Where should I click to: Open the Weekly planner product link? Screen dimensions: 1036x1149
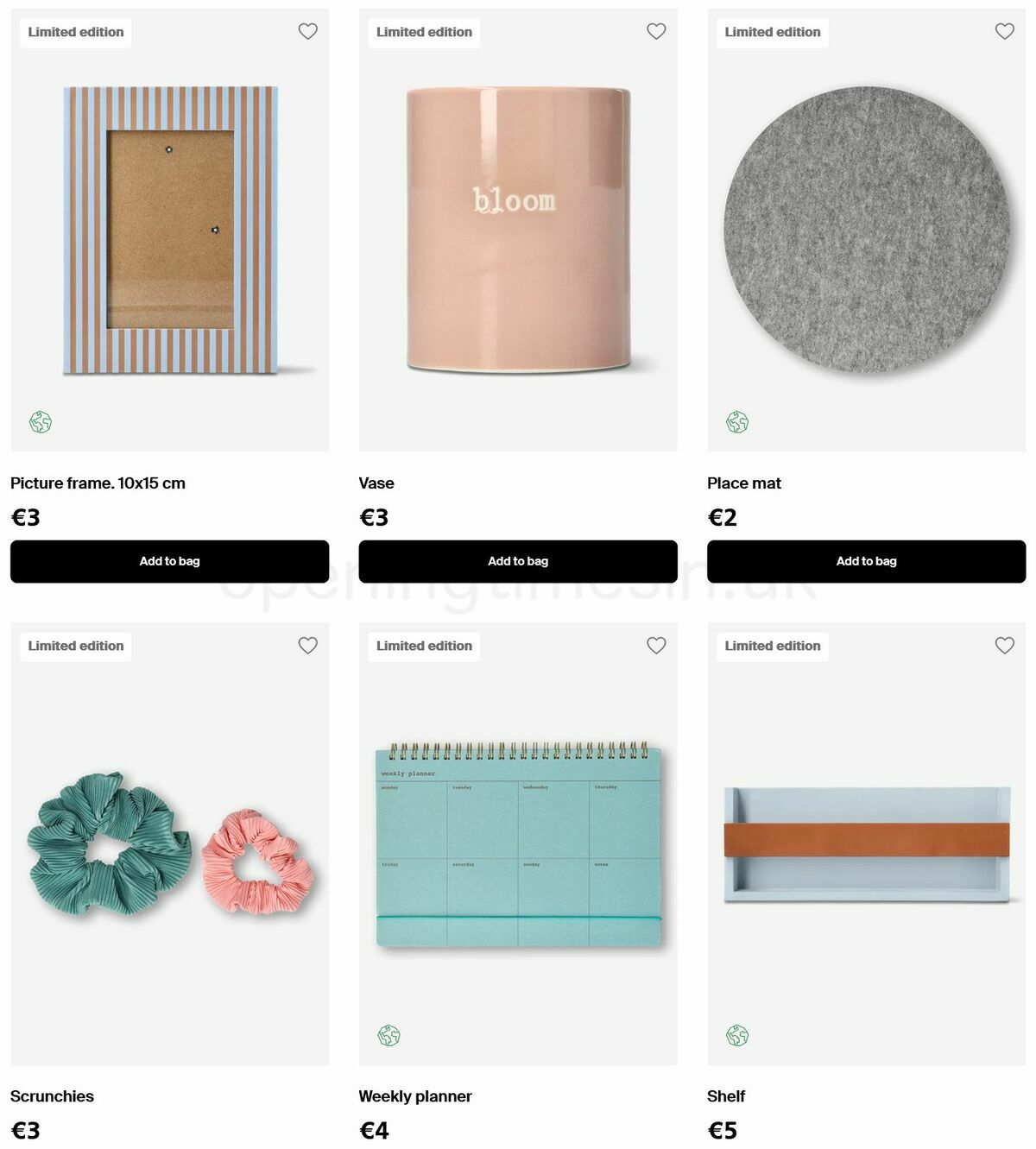click(x=415, y=1096)
